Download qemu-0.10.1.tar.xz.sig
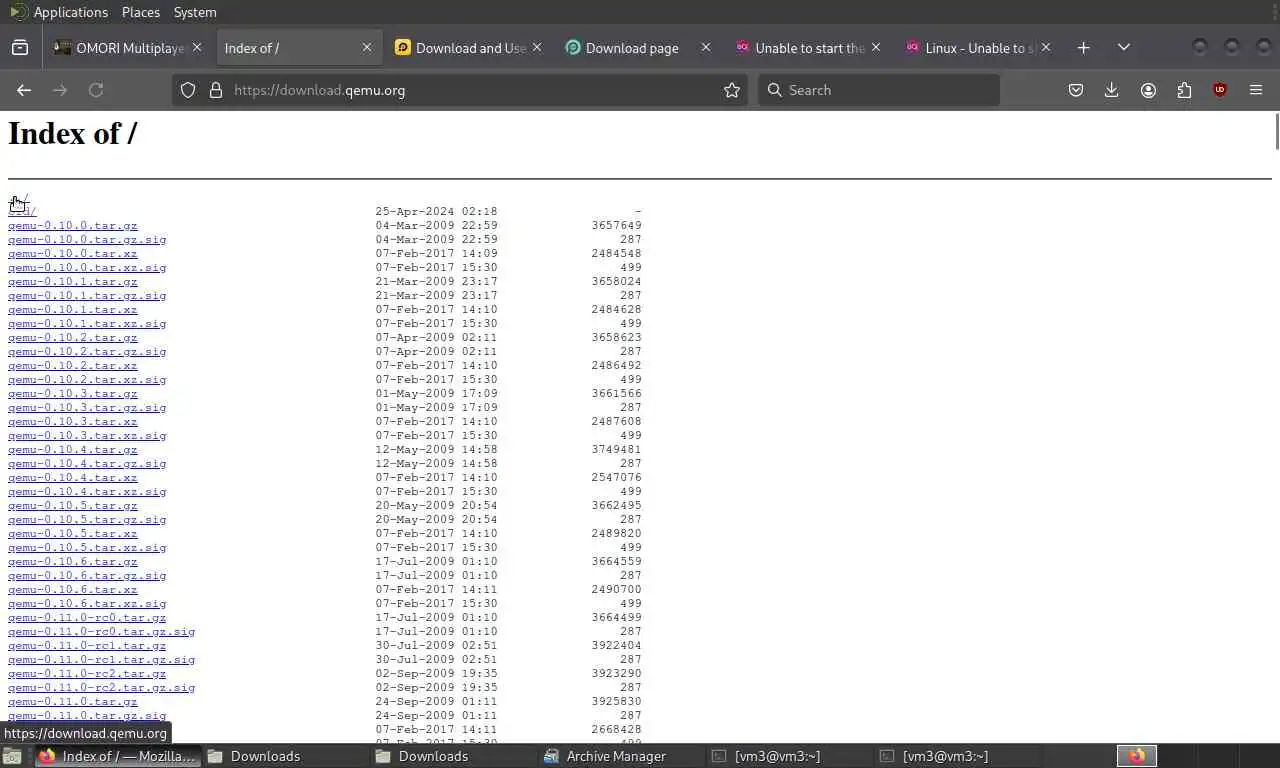 pyautogui.click(x=87, y=324)
